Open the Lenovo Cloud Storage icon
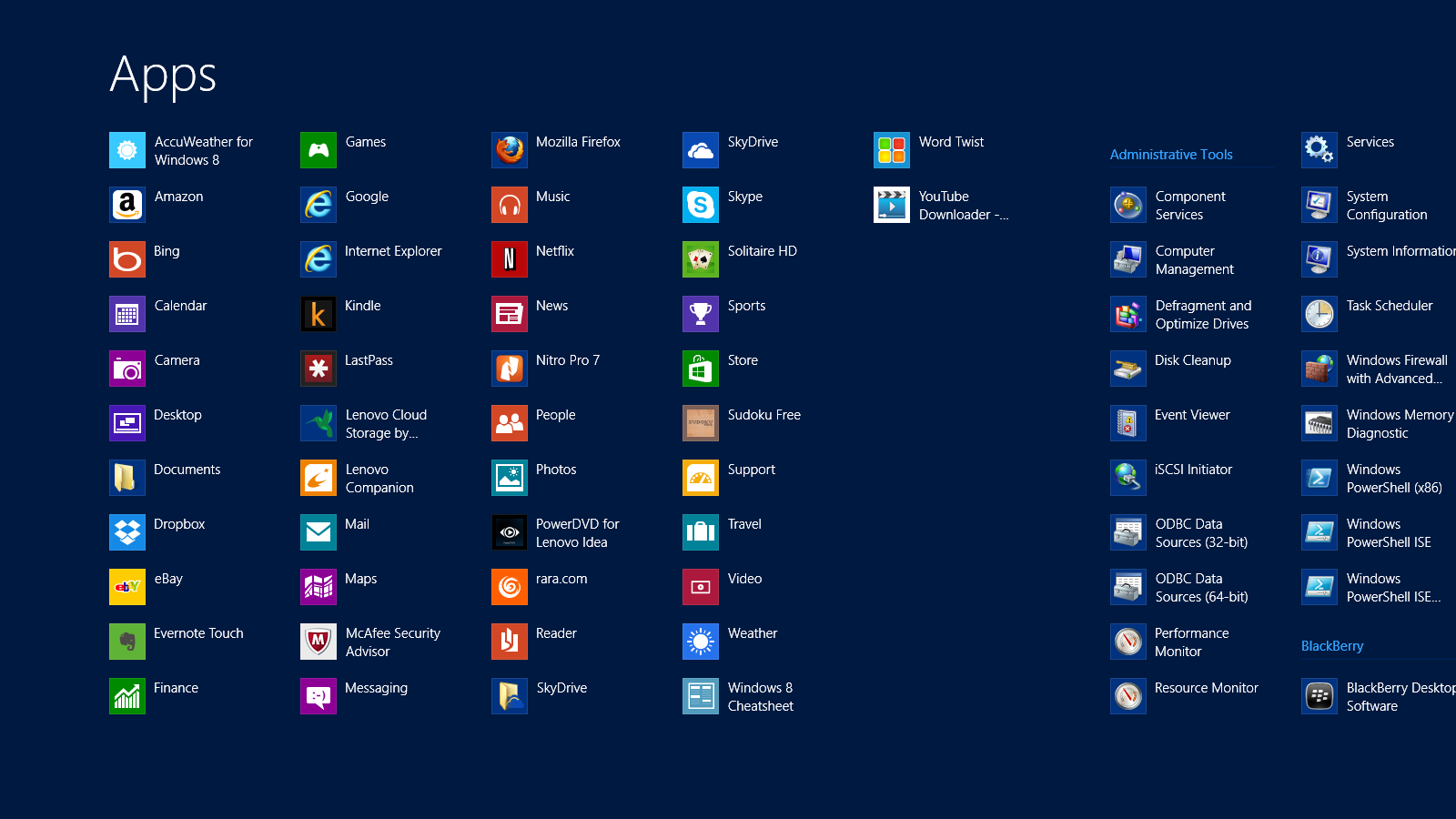The height and width of the screenshot is (819, 1456). click(x=318, y=423)
